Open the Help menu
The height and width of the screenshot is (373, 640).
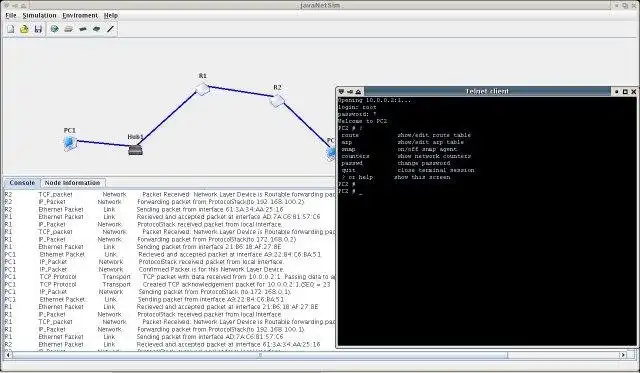111,16
